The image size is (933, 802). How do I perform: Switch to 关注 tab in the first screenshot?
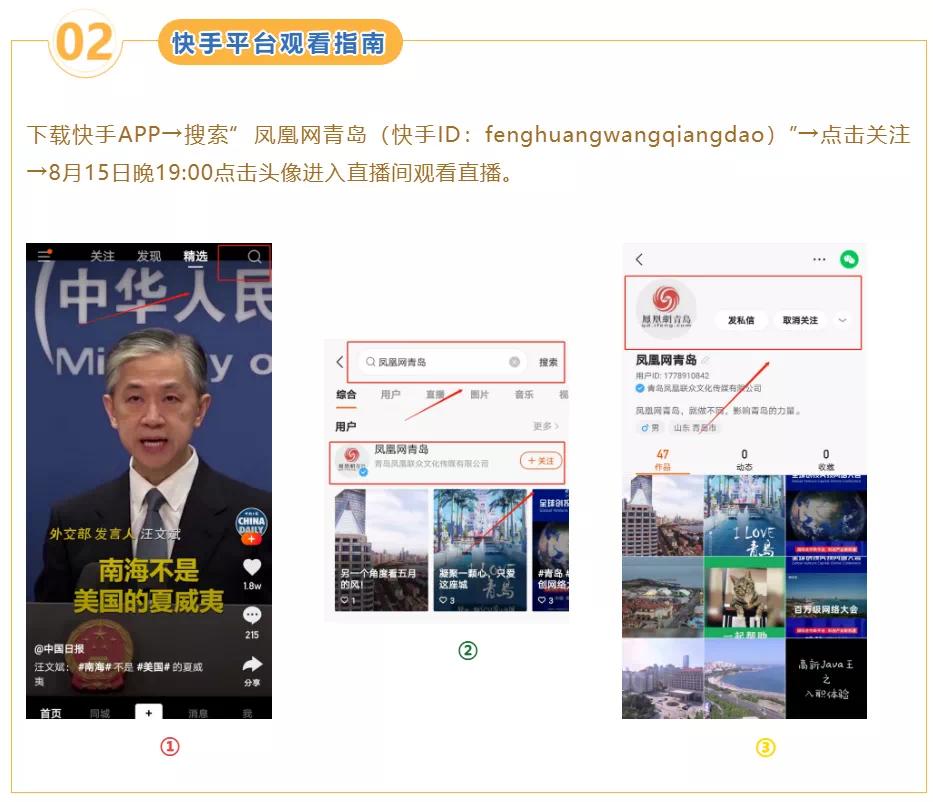tap(102, 256)
